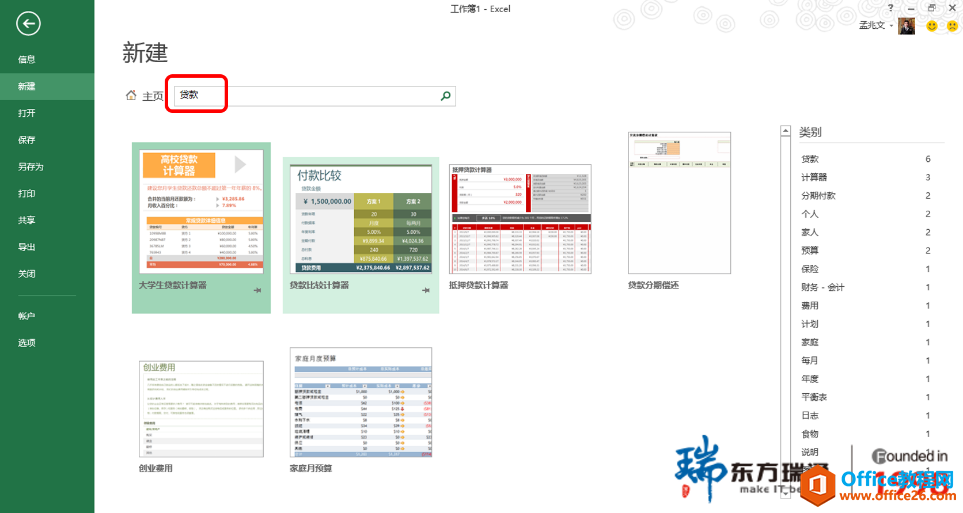Viewport: 963px width, 513px height.
Task: Select 另存为 in the sidebar
Action: [x=31, y=166]
